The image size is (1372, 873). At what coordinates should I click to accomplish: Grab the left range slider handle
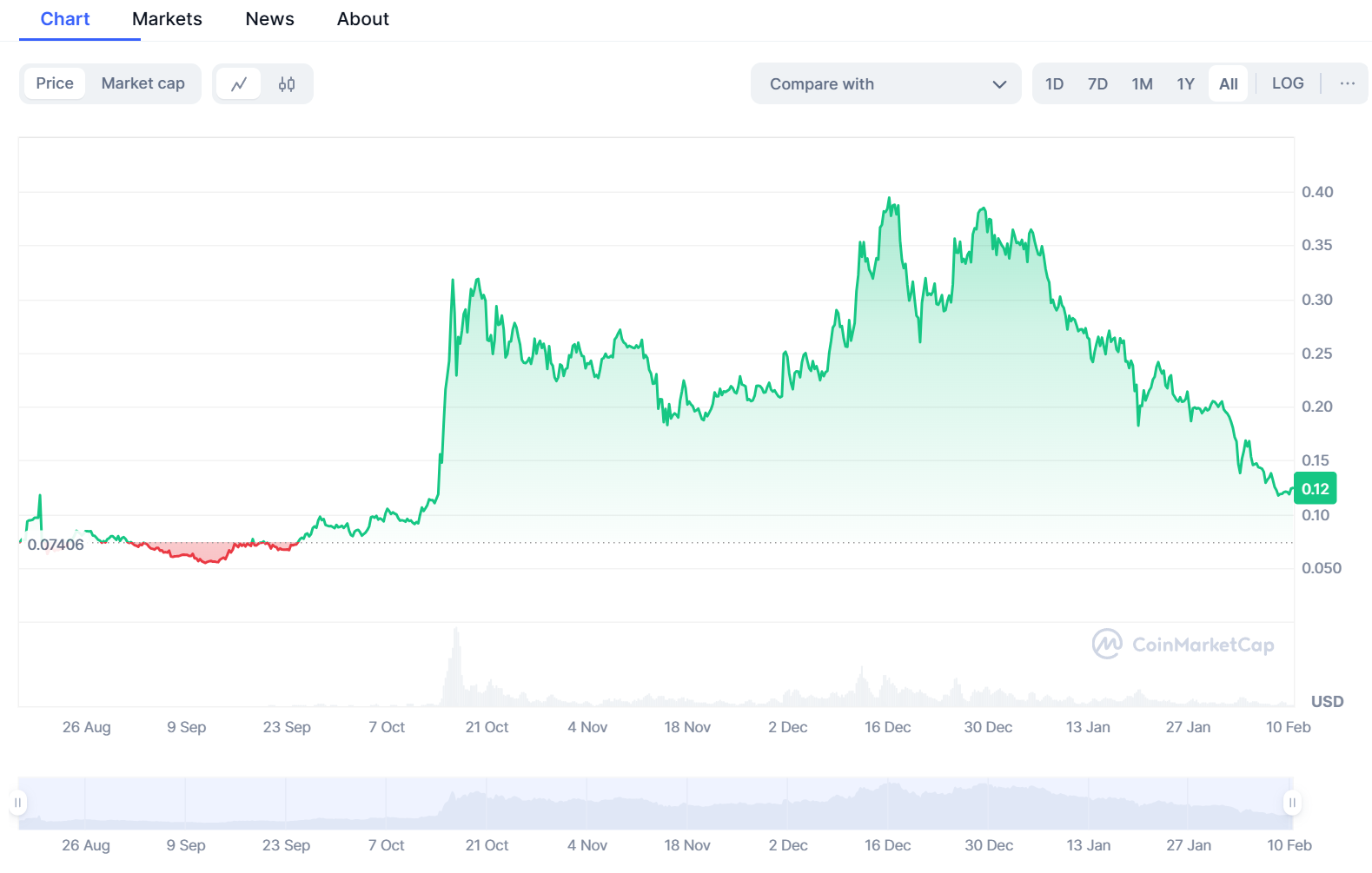coord(18,803)
